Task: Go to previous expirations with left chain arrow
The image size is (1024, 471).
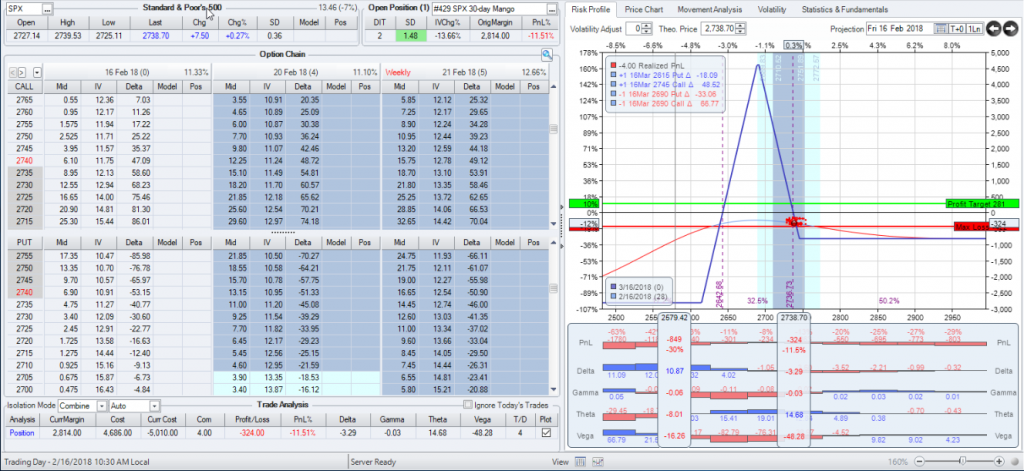Action: 14,72
